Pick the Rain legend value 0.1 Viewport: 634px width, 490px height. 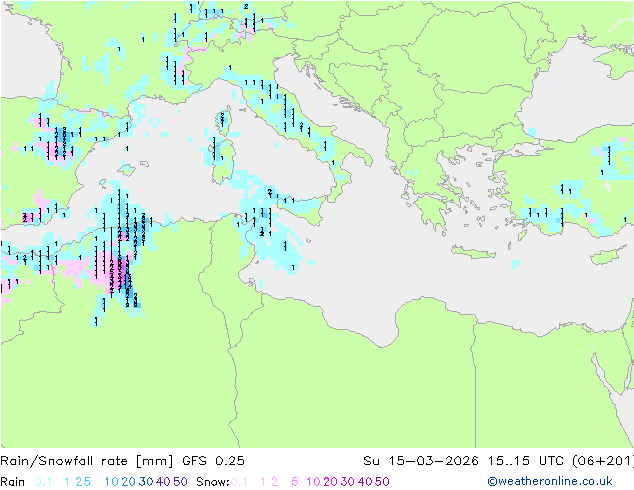coord(43,482)
